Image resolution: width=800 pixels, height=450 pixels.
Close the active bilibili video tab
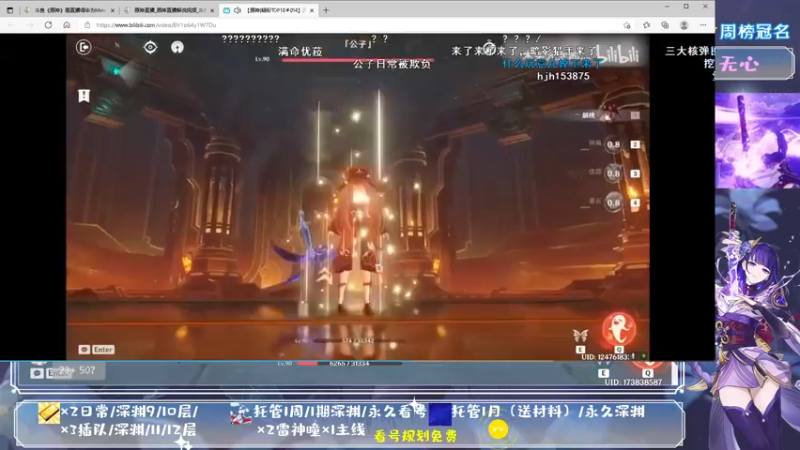click(x=312, y=10)
